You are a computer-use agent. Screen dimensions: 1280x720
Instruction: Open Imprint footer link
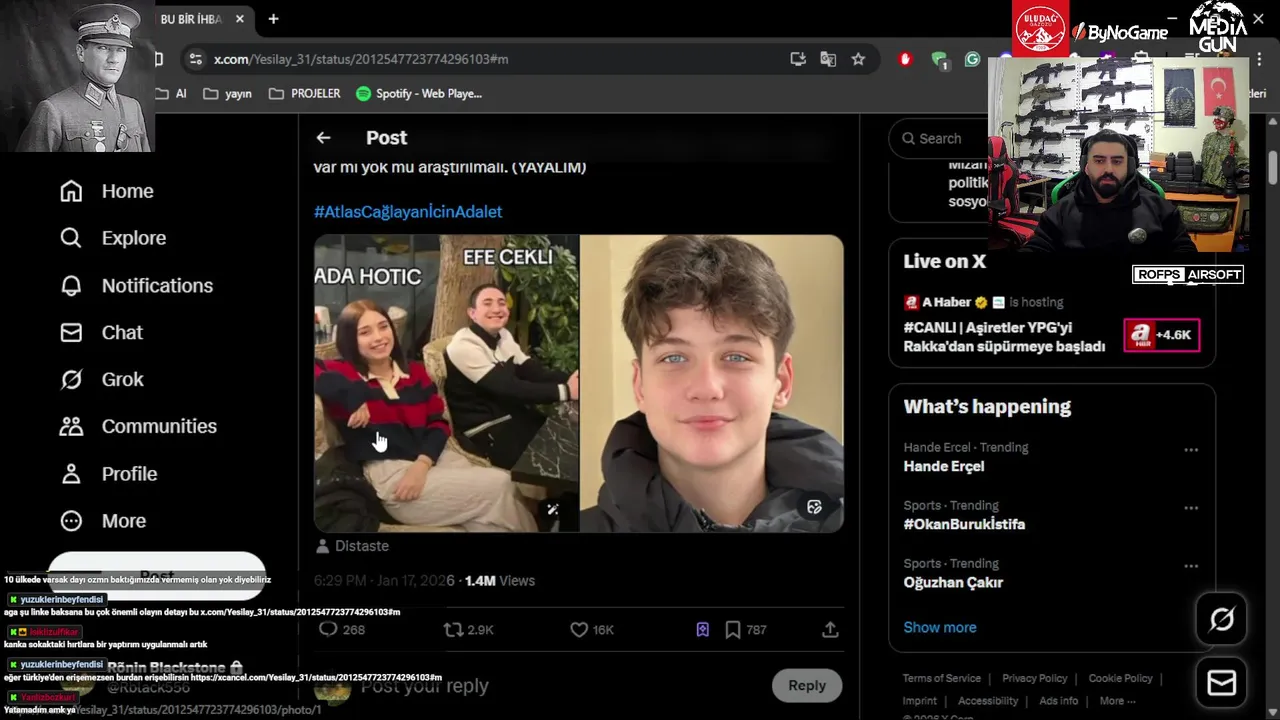[x=920, y=701]
